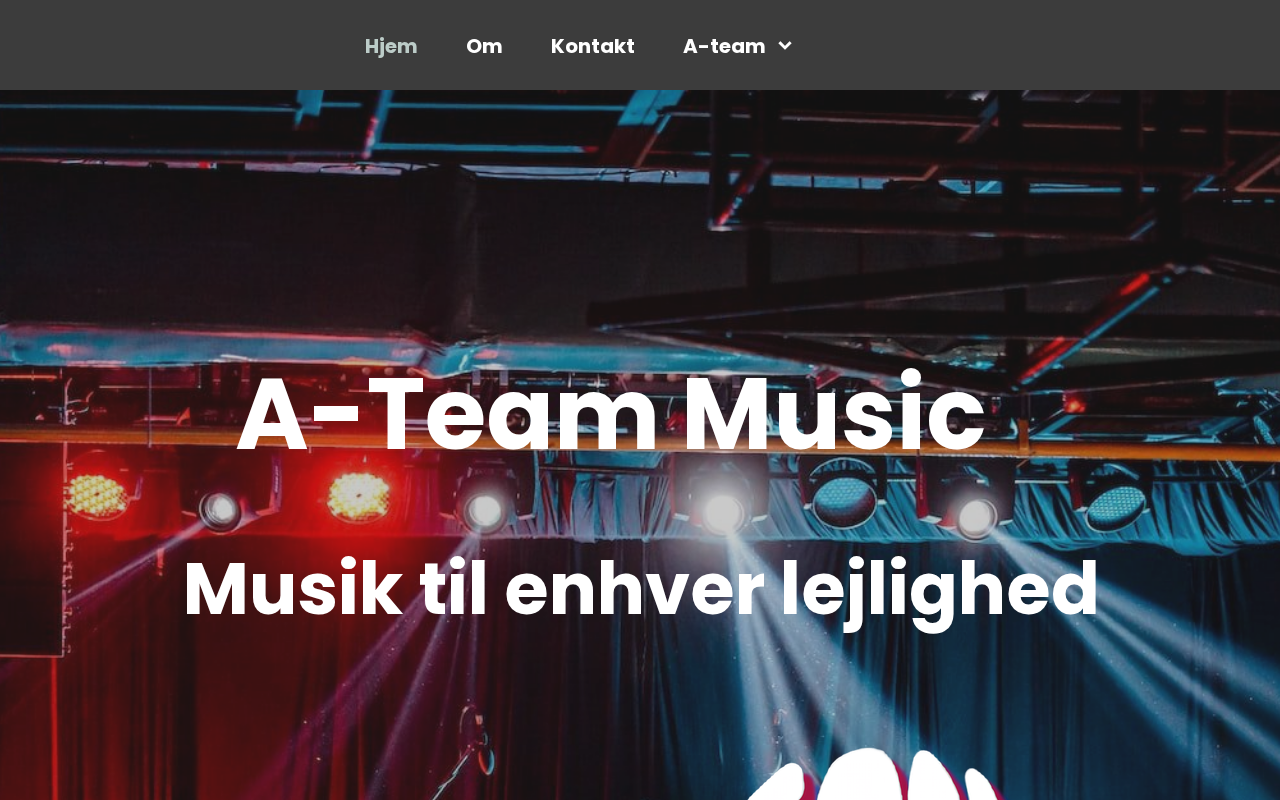This screenshot has width=1280, height=800.
Task: Click the word 'Music' in the main heading
Action: click(834, 413)
